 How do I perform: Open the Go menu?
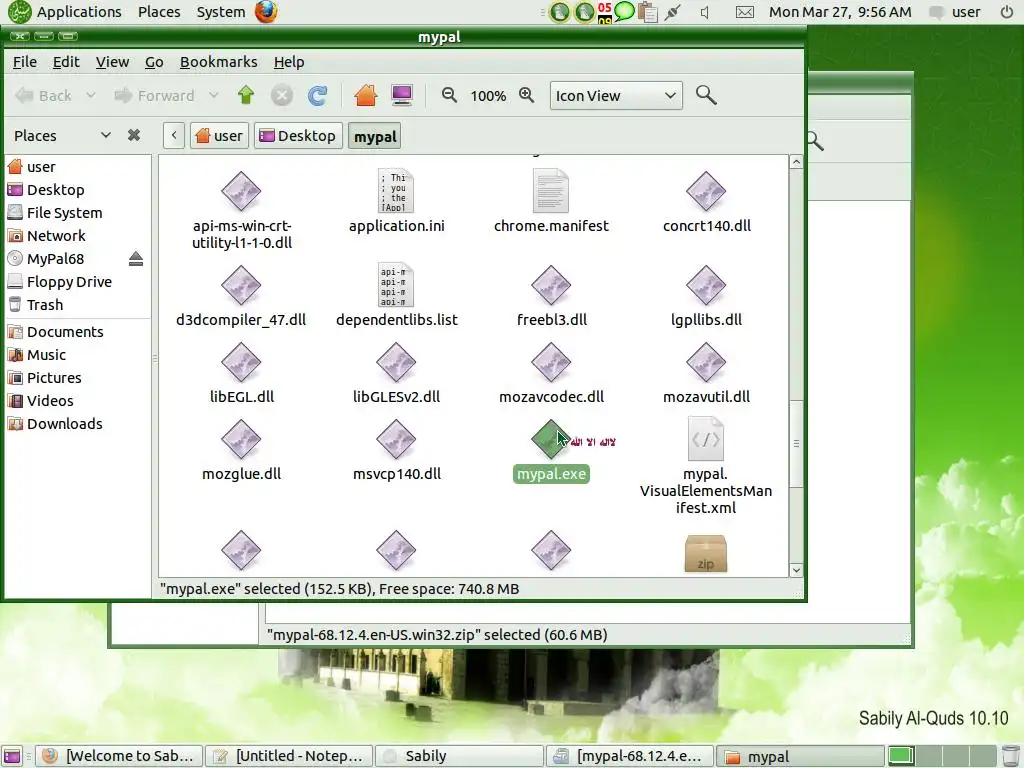coord(154,61)
